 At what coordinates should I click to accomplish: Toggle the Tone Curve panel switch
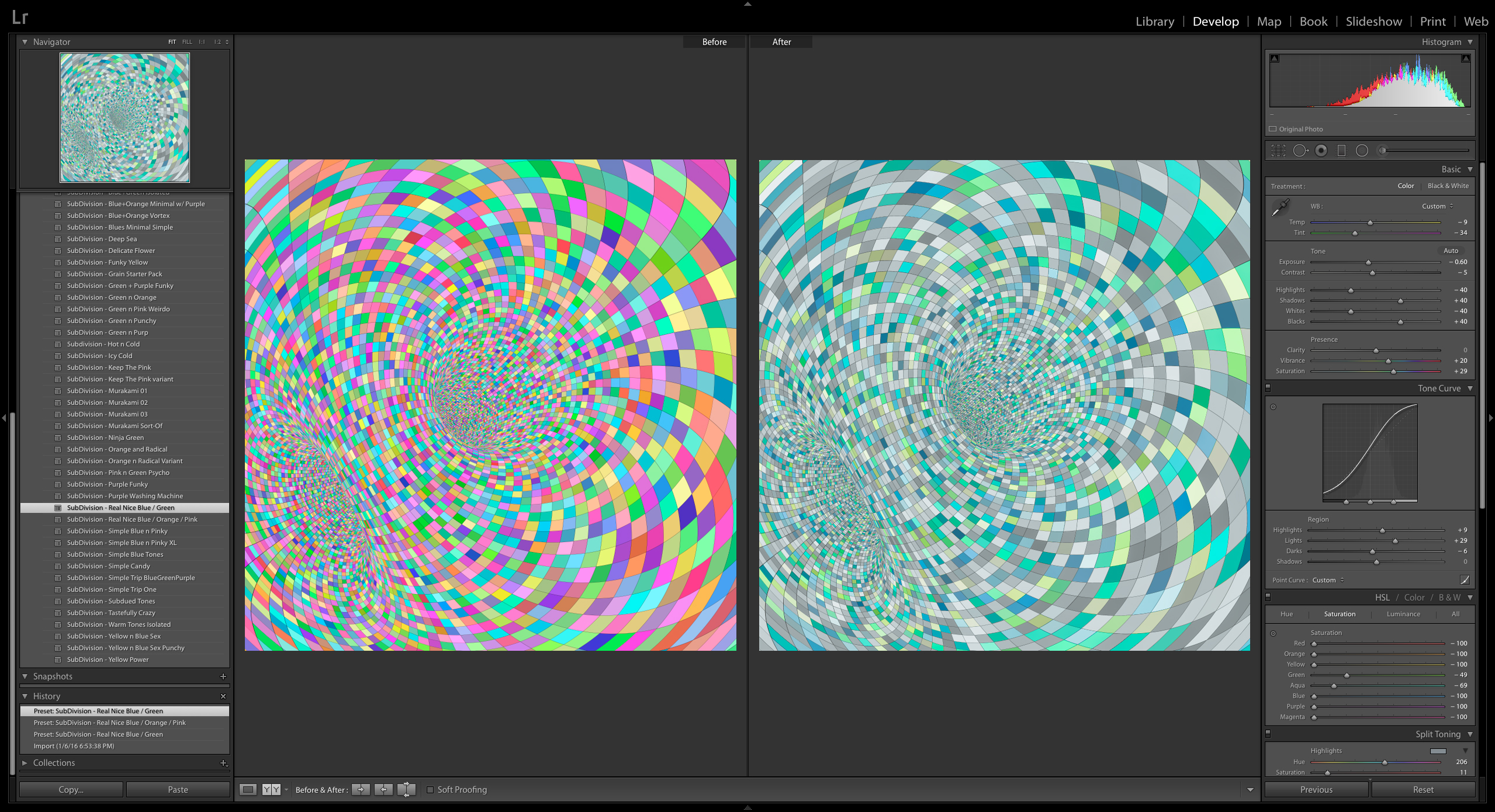1268,388
